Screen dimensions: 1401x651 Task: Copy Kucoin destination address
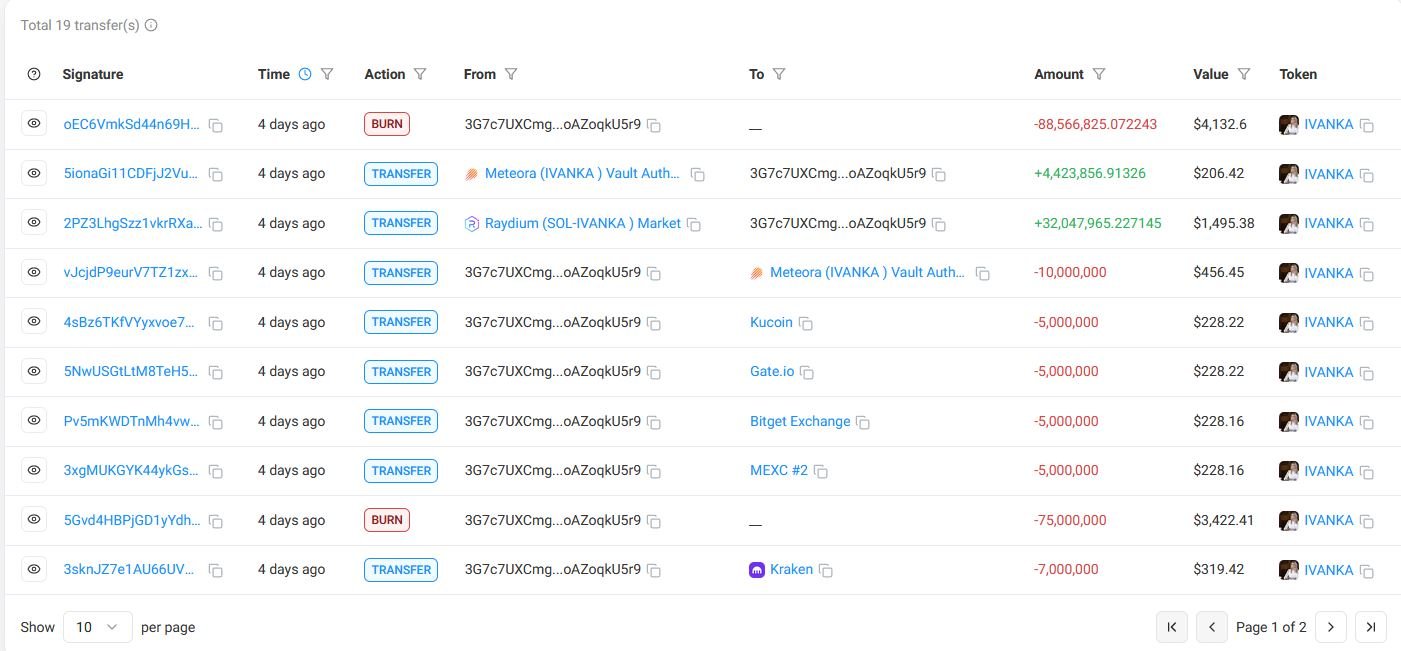point(805,323)
